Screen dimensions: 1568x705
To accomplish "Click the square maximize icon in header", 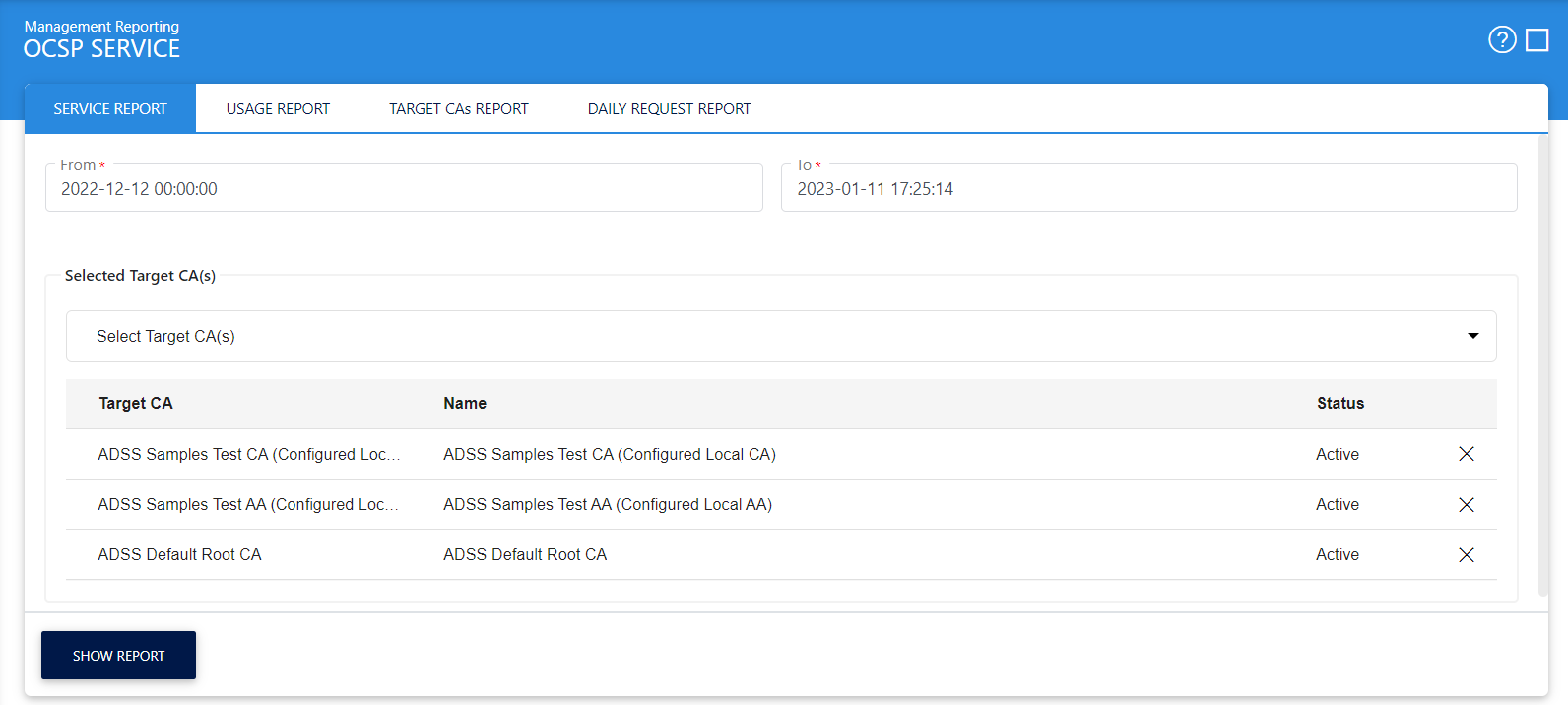I will click(1536, 40).
